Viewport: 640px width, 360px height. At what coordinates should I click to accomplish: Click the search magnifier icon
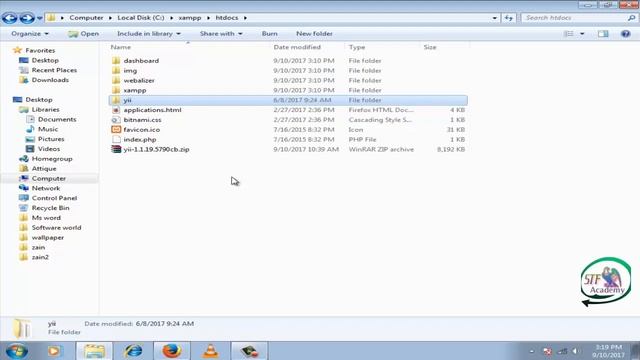pyautogui.click(x=631, y=18)
